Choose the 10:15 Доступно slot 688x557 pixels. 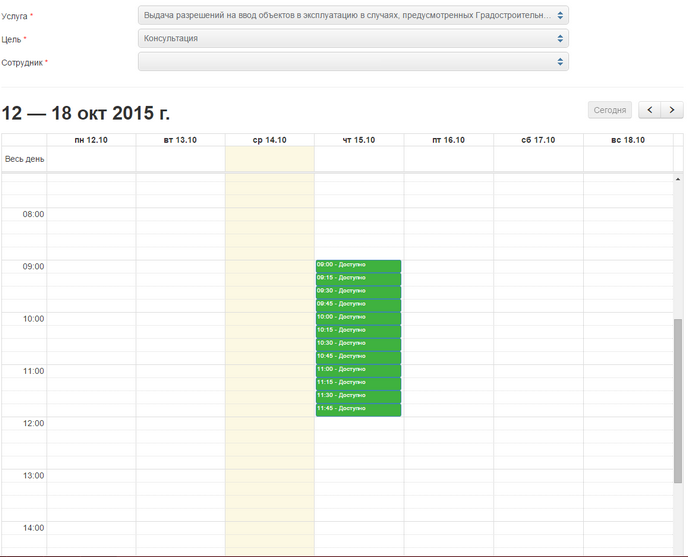click(x=358, y=330)
